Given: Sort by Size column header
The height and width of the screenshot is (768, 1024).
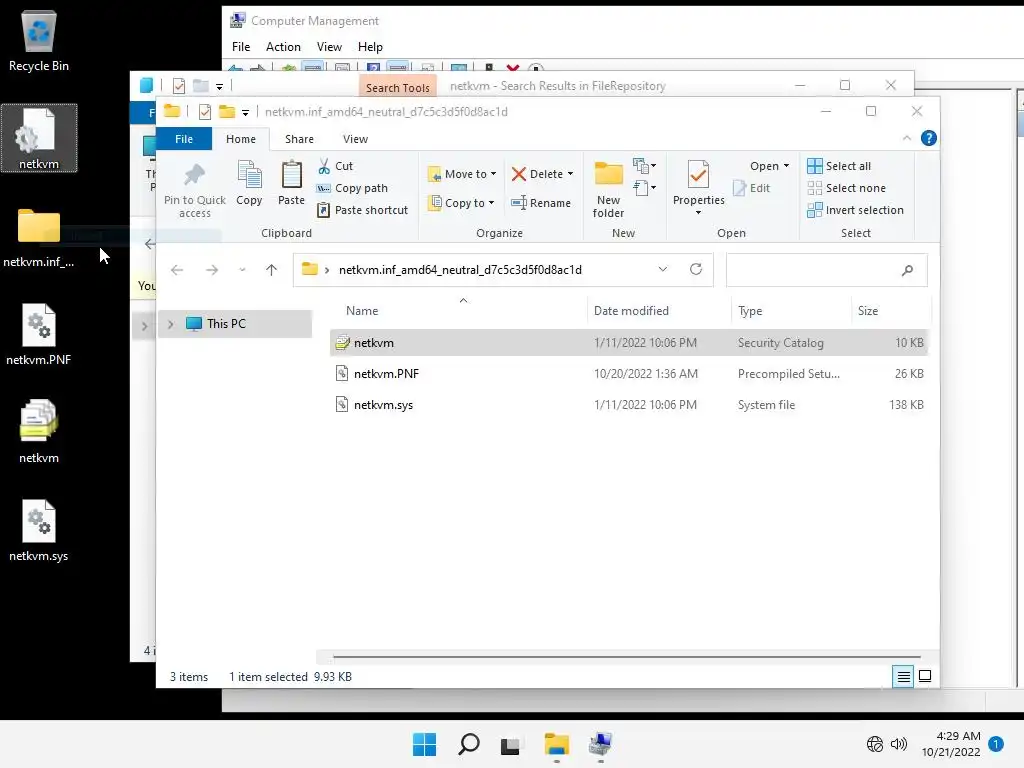Looking at the screenshot, I should click(891, 311).
